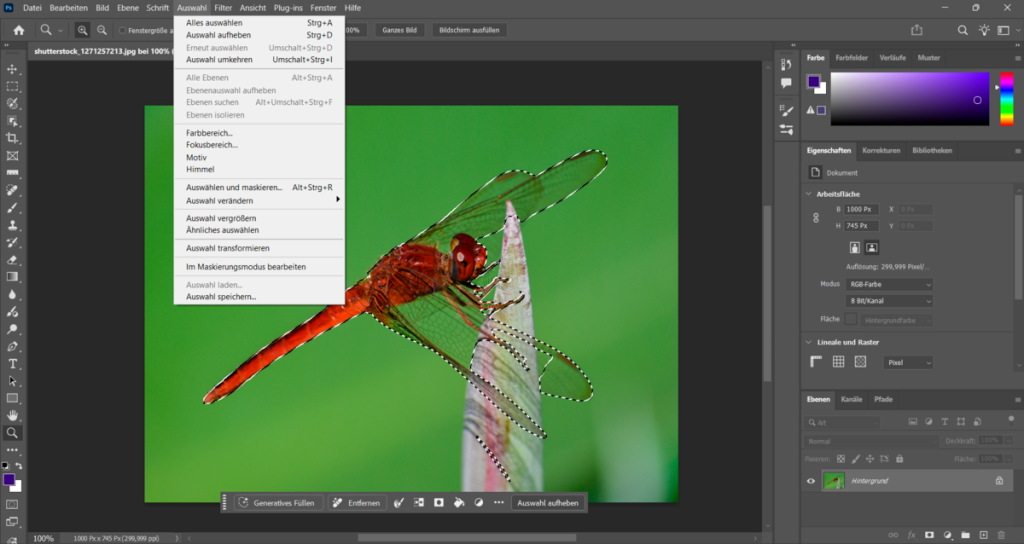Select the Frame tool

(12, 155)
